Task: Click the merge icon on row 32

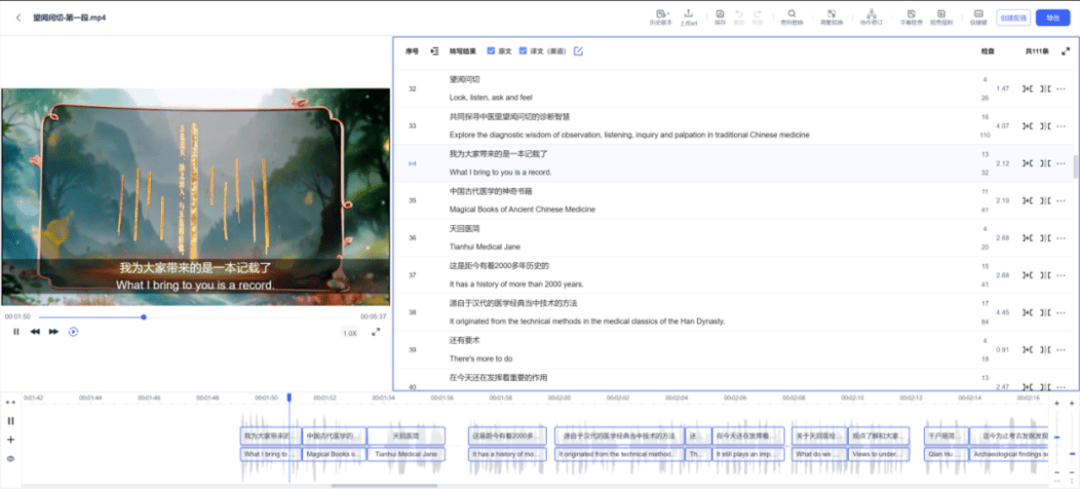Action: pos(1027,89)
